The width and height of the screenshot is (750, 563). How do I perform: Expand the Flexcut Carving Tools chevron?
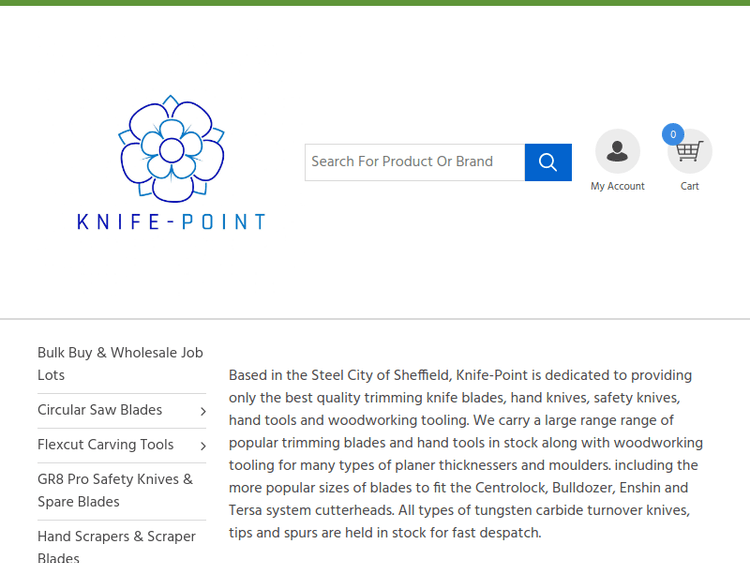click(203, 445)
